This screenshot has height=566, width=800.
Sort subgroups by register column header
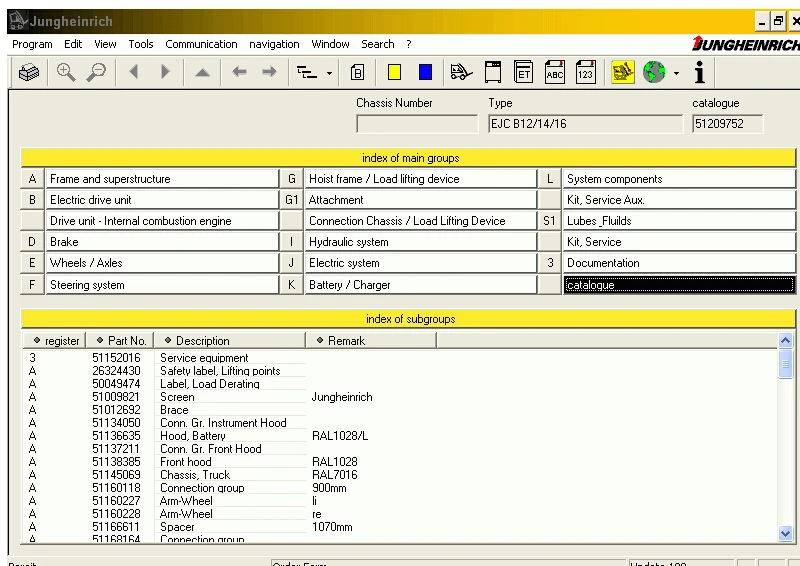click(54, 340)
